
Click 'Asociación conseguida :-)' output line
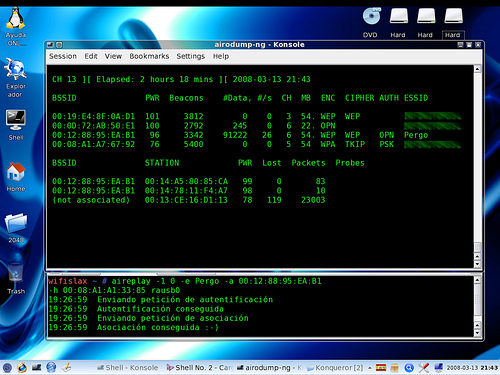point(158,328)
